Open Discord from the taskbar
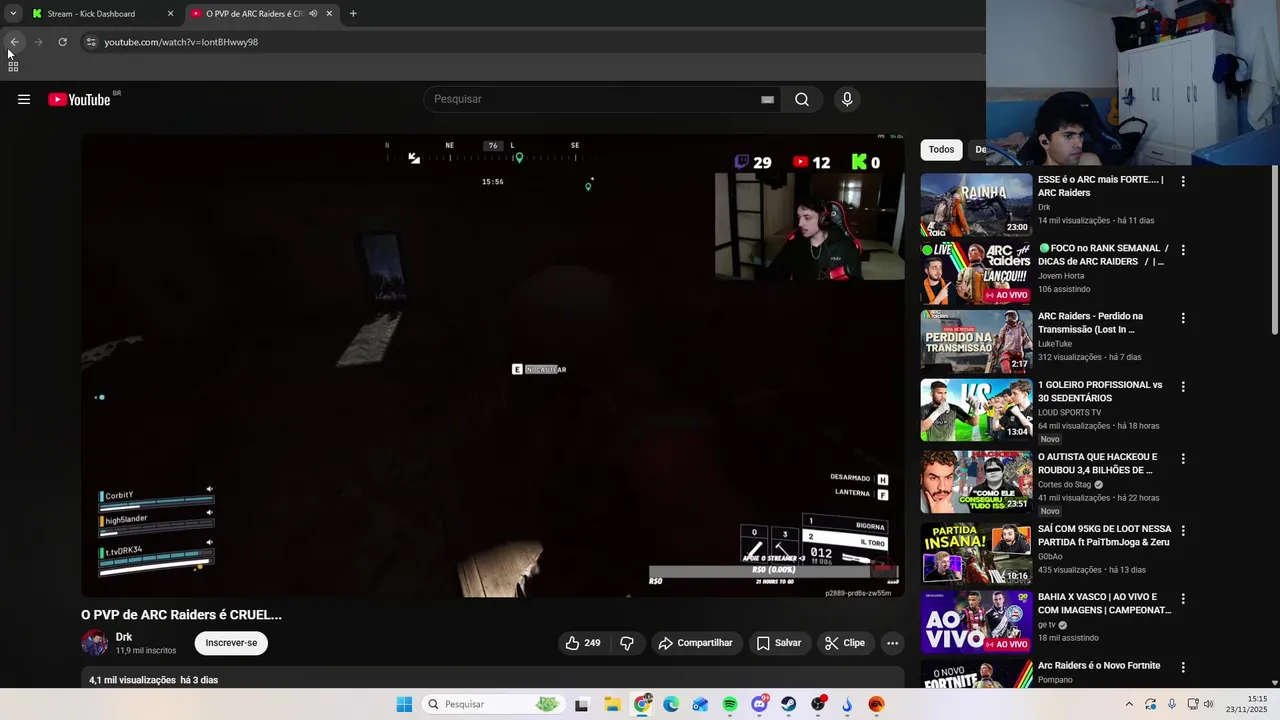Screen dimensions: 1280x720 (x=759, y=704)
